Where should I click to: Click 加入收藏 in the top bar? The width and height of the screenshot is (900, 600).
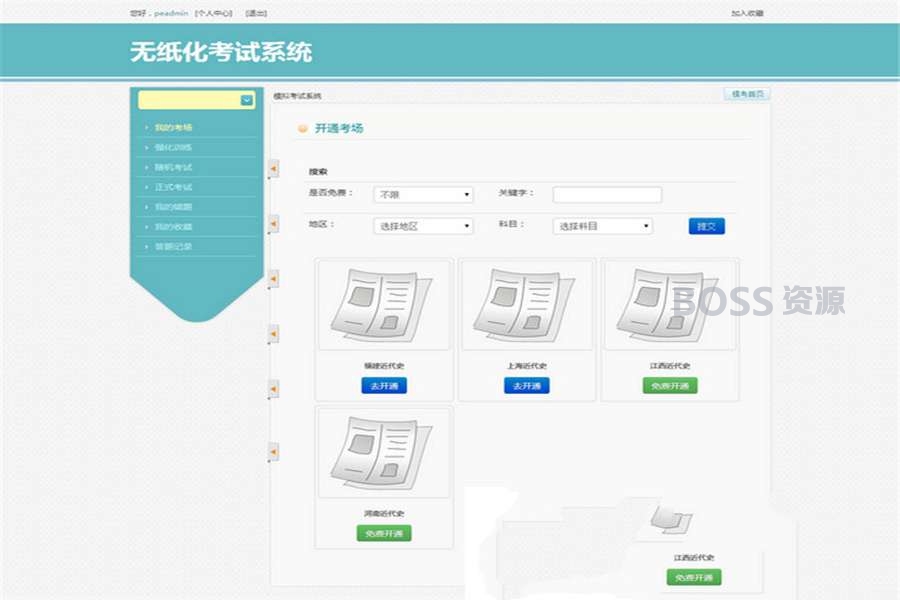tap(747, 13)
